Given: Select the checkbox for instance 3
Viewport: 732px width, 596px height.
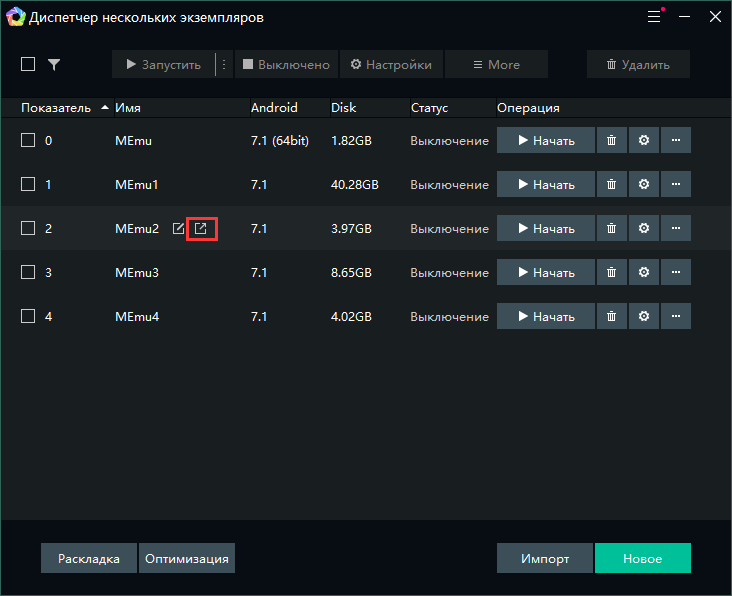Looking at the screenshot, I should click(x=28, y=273).
